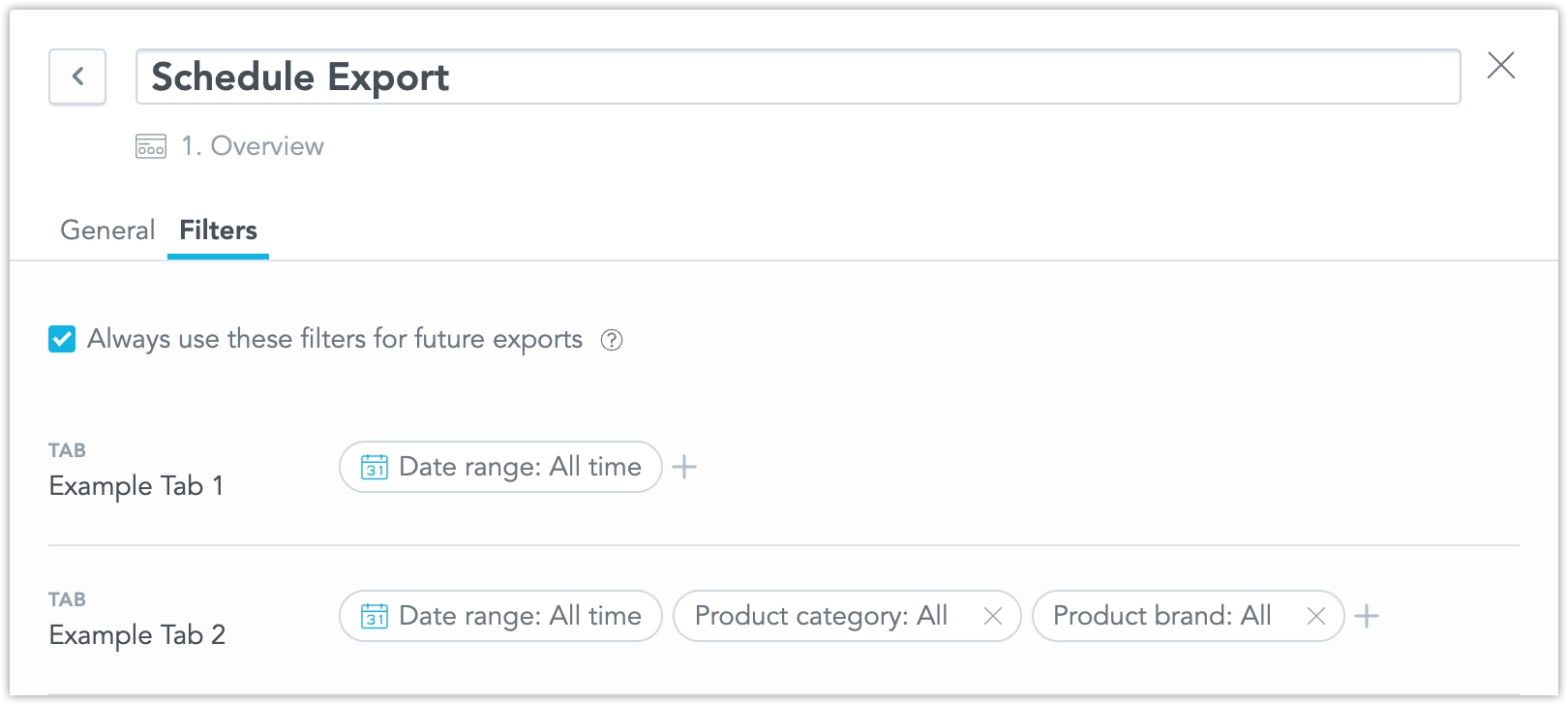Select the Filters tab
Viewport: 1568px width, 705px height.
(218, 230)
